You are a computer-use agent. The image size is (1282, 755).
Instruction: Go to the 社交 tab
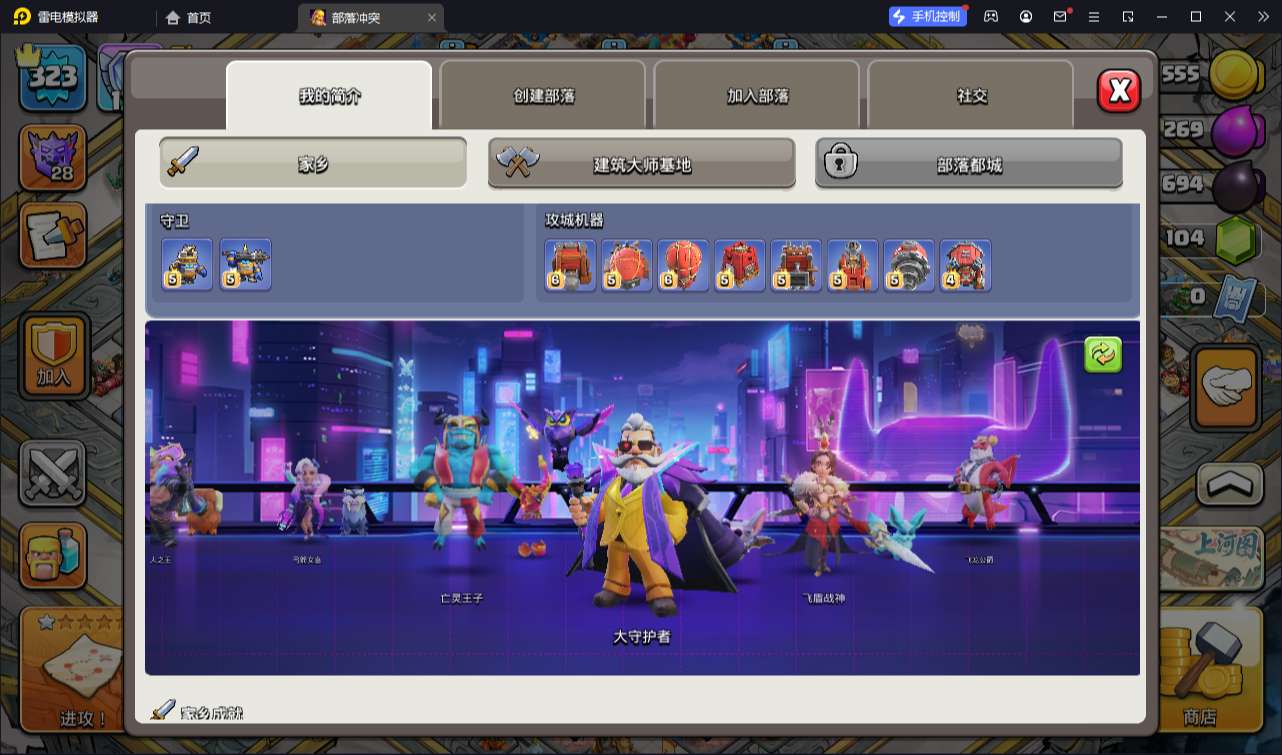971,96
